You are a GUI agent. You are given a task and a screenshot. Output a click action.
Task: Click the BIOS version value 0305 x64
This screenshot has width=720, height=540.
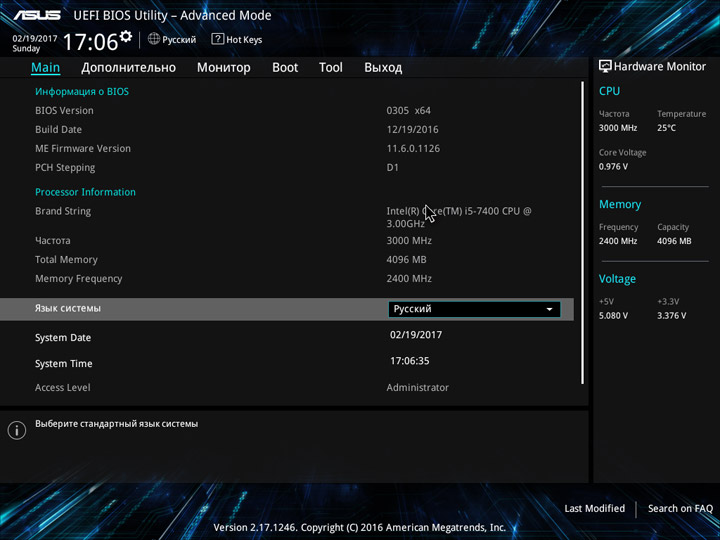[x=409, y=111]
